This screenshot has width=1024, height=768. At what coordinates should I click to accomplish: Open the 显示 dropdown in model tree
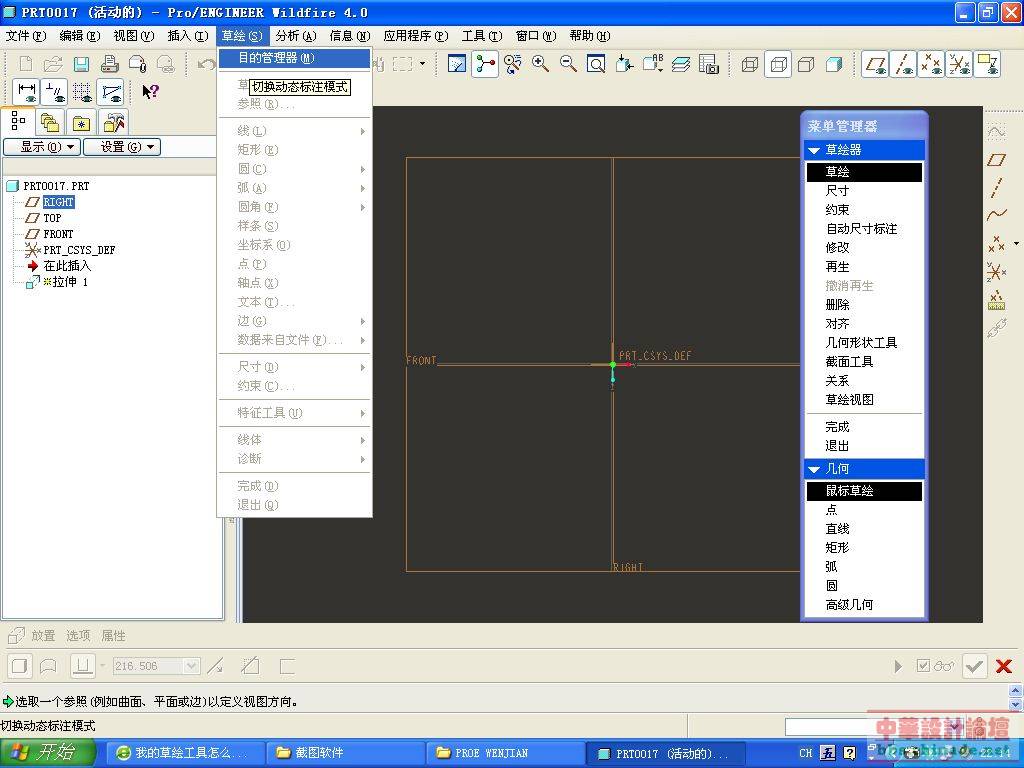click(42, 147)
